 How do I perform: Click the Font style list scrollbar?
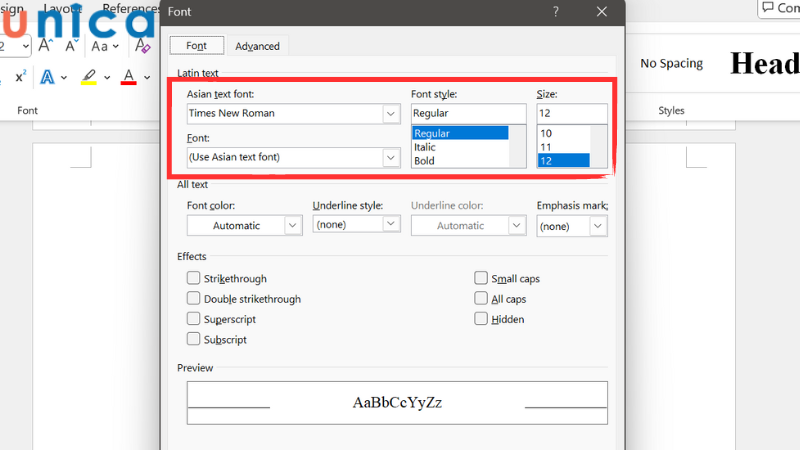click(517, 146)
